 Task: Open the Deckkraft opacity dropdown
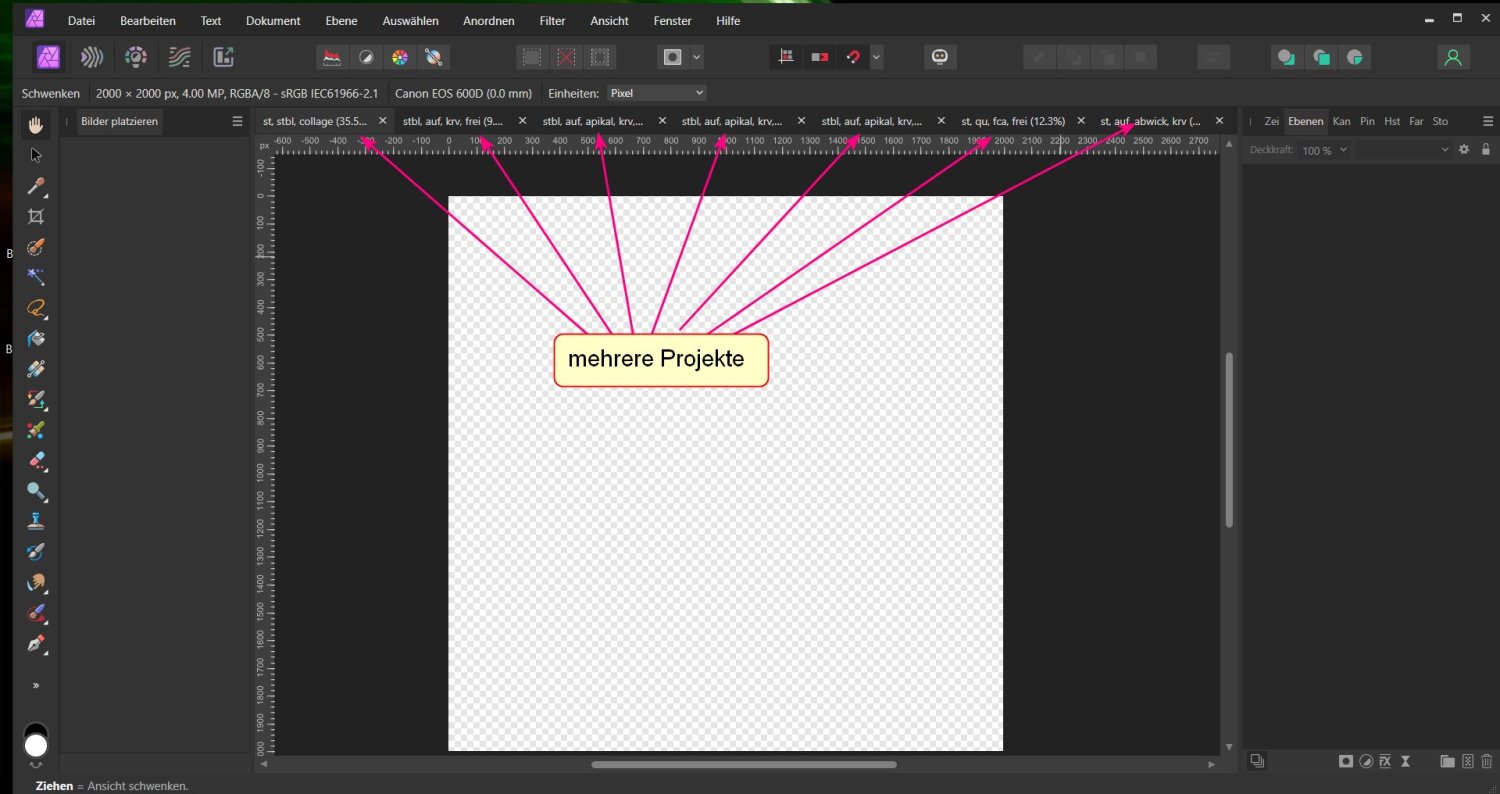click(1324, 150)
